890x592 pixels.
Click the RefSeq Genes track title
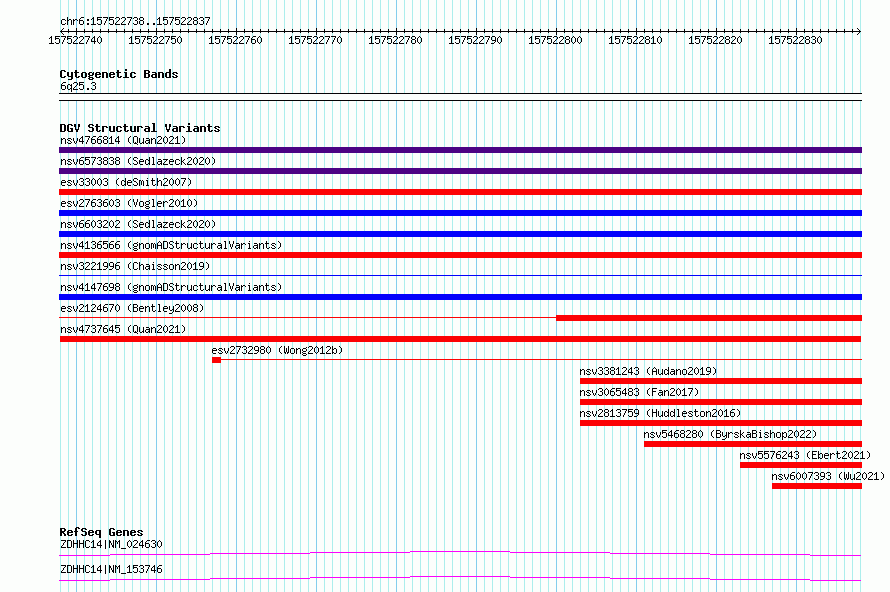coord(101,532)
